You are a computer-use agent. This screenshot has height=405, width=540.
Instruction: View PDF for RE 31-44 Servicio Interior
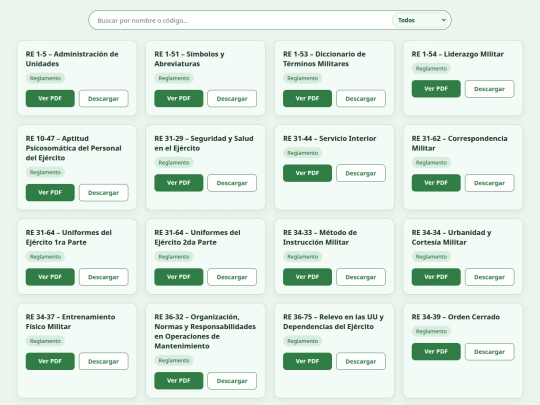pos(307,173)
